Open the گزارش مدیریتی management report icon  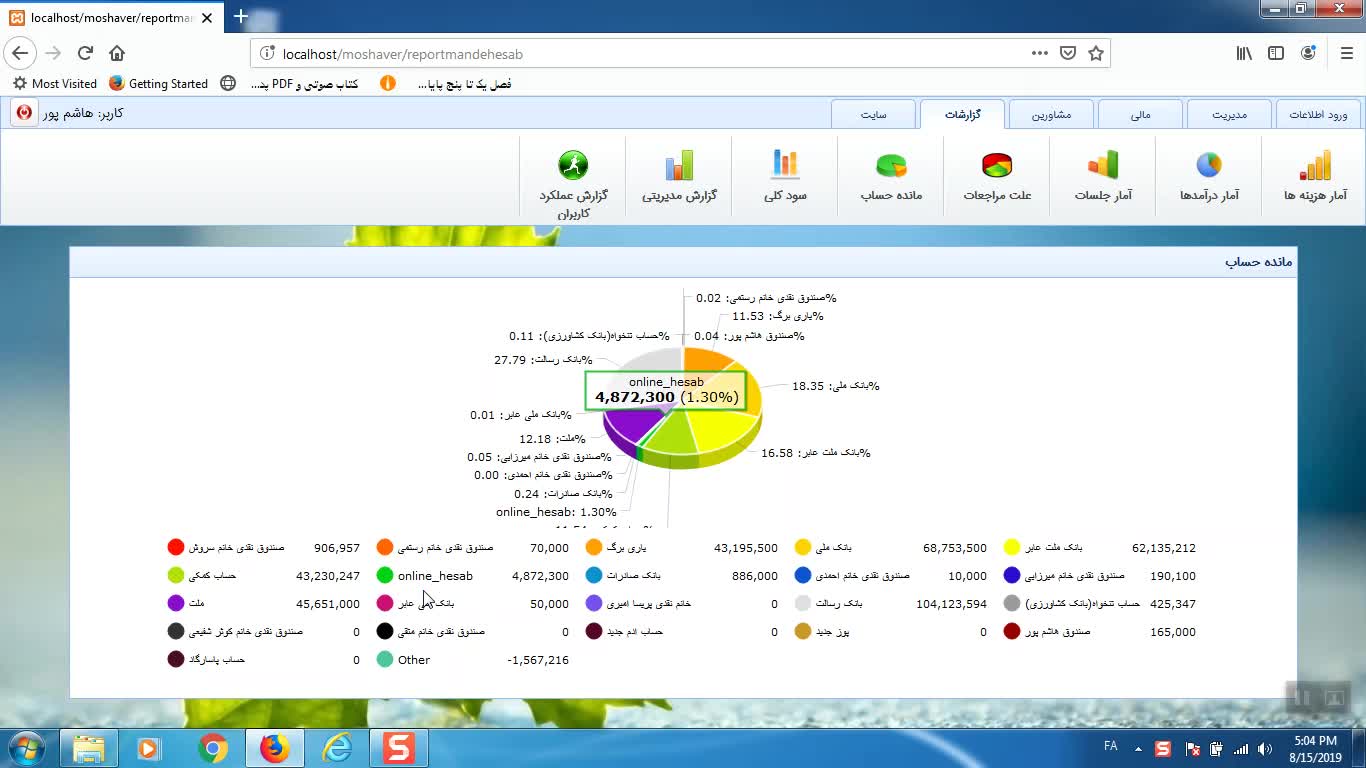tap(679, 166)
